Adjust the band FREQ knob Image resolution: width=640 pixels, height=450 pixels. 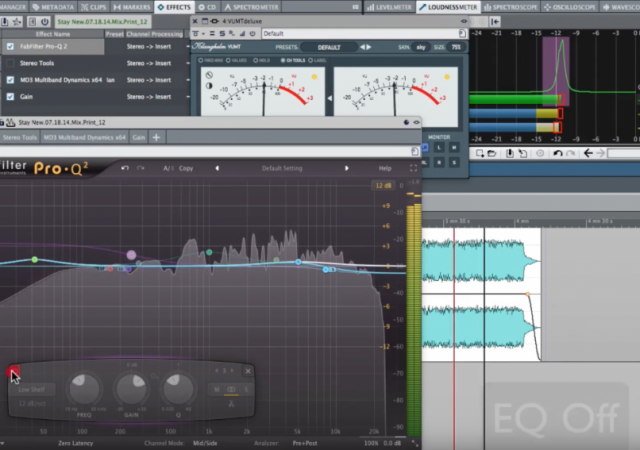click(x=84, y=388)
